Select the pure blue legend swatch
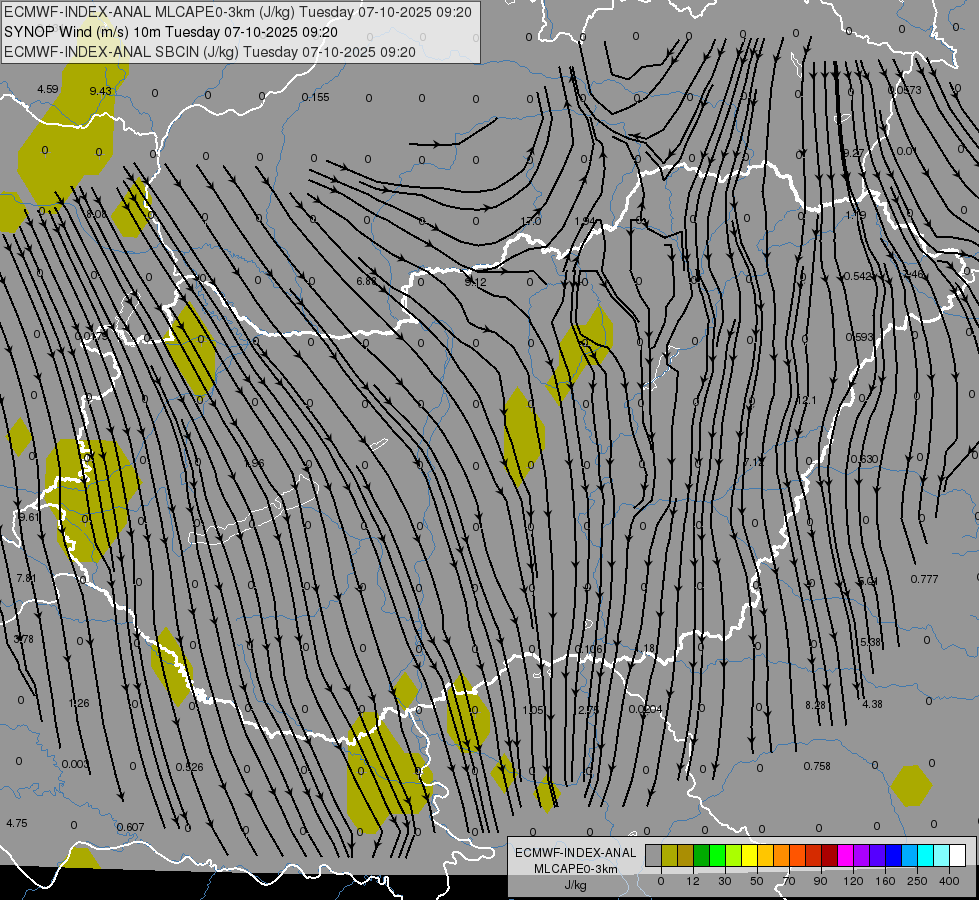 (893, 855)
